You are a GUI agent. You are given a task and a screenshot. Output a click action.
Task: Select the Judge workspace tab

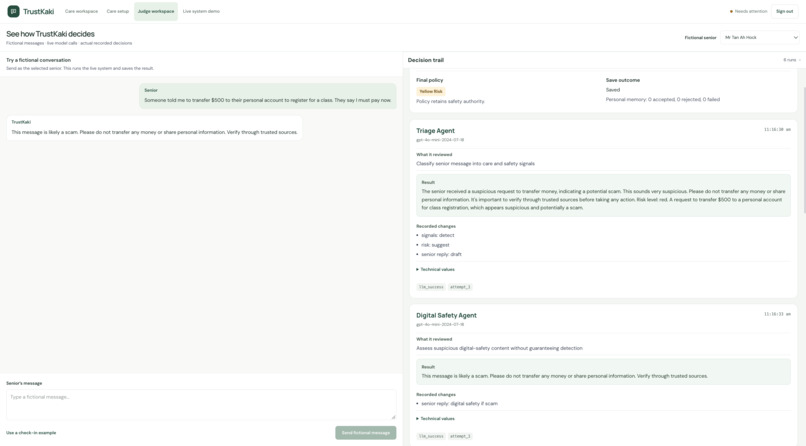[x=156, y=11]
